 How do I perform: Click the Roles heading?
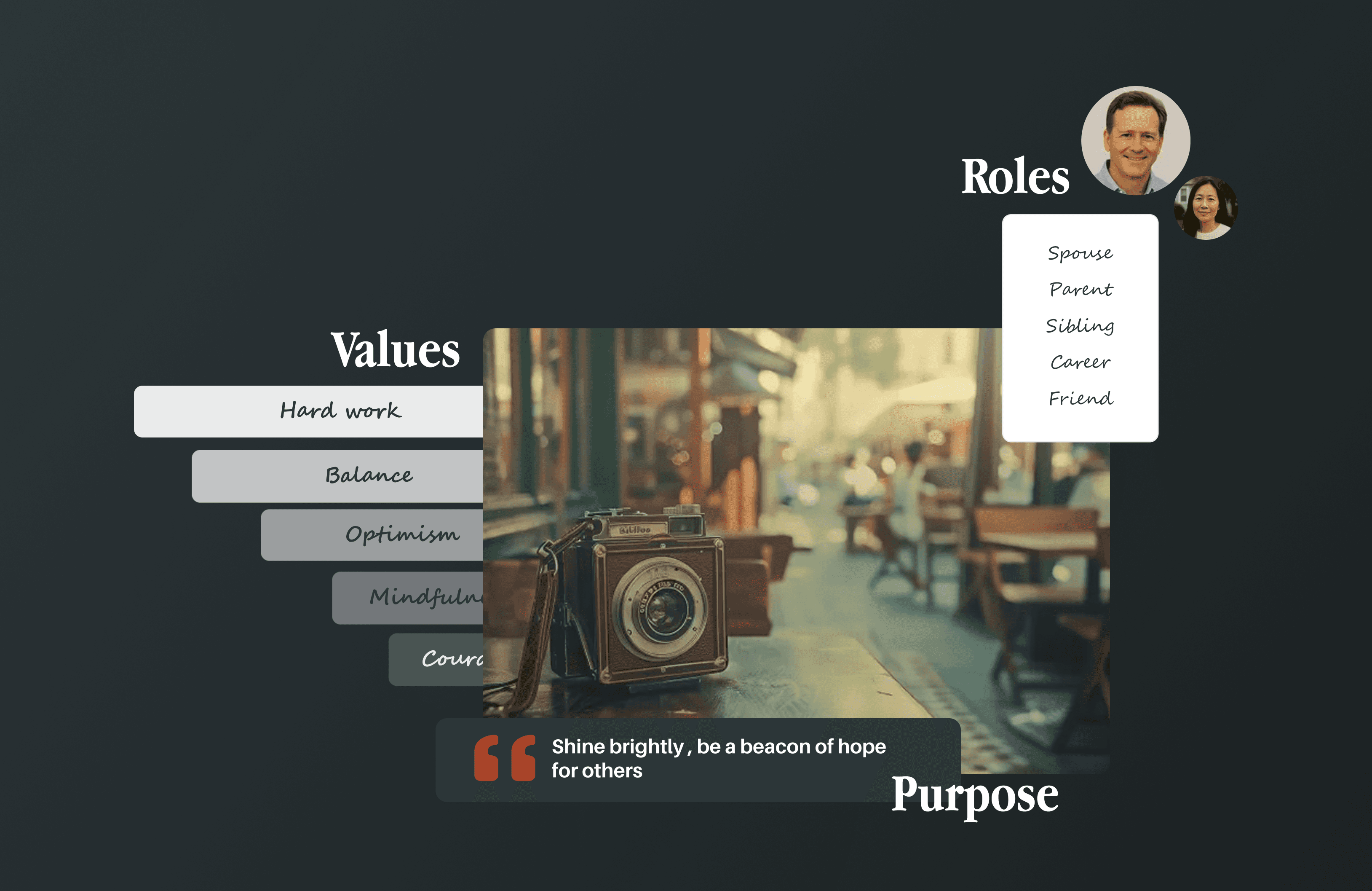[1015, 177]
